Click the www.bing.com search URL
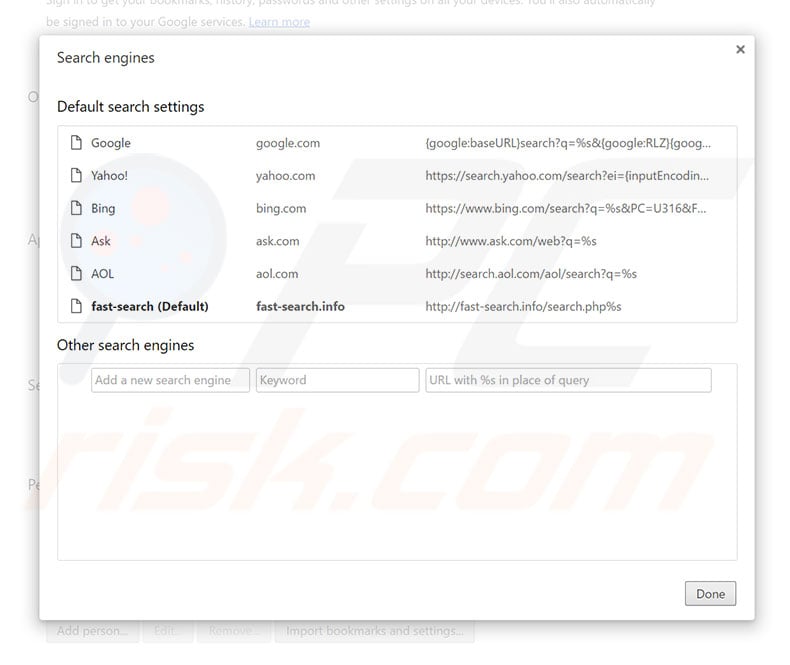The height and width of the screenshot is (665, 790). point(566,209)
